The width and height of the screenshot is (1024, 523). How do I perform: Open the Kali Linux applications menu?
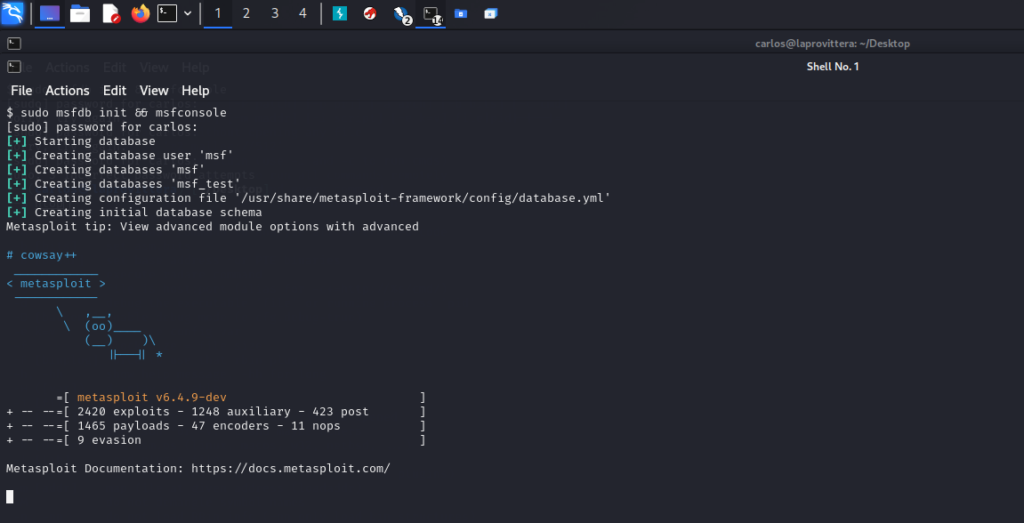(x=13, y=14)
